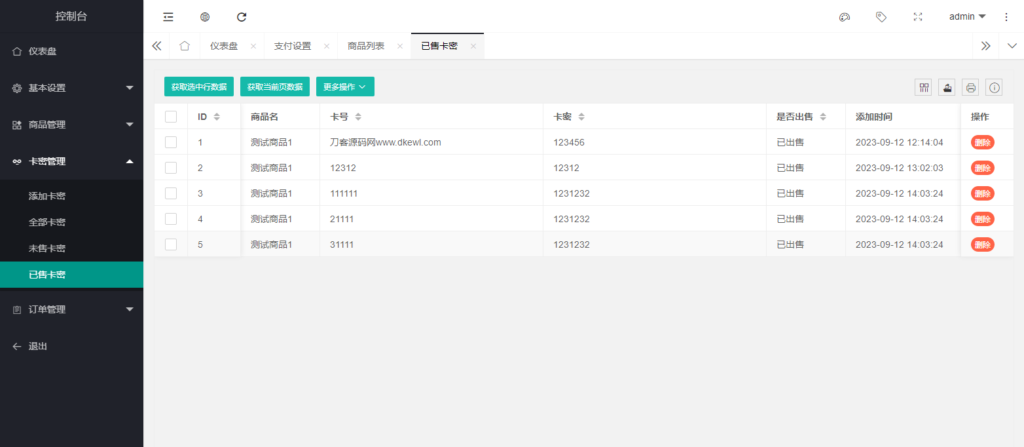This screenshot has width=1024, height=447.
Task: Check the checkbox for row ID 1
Action: (x=171, y=142)
